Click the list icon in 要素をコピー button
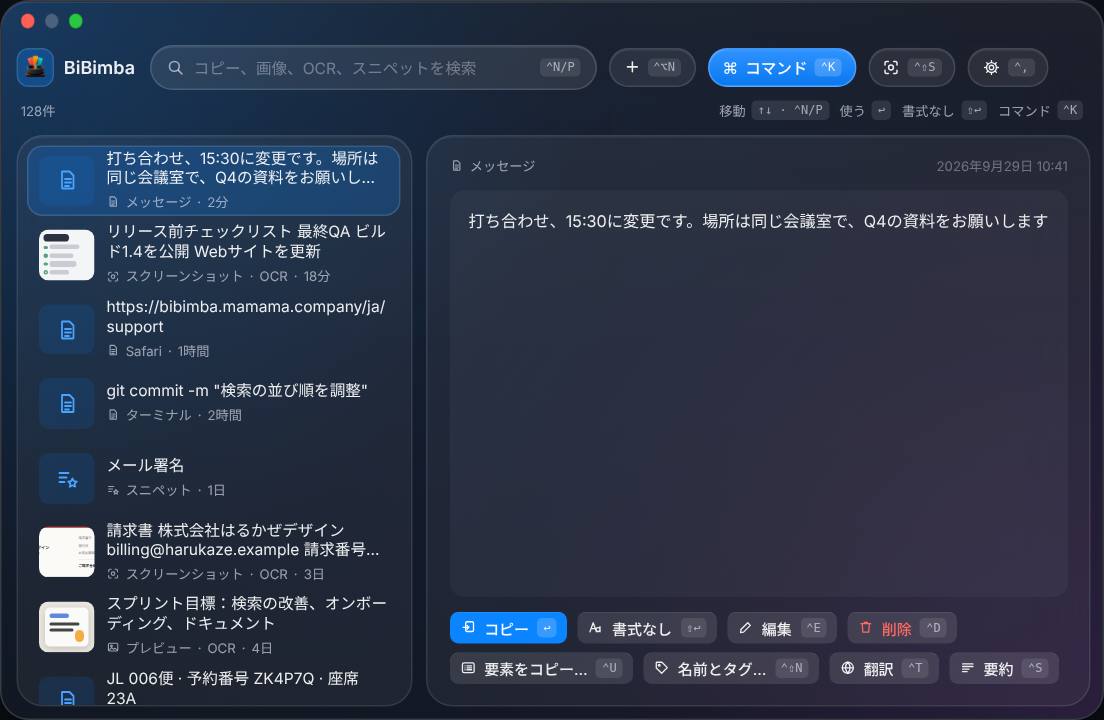Viewport: 1104px width, 720px height. click(x=468, y=667)
